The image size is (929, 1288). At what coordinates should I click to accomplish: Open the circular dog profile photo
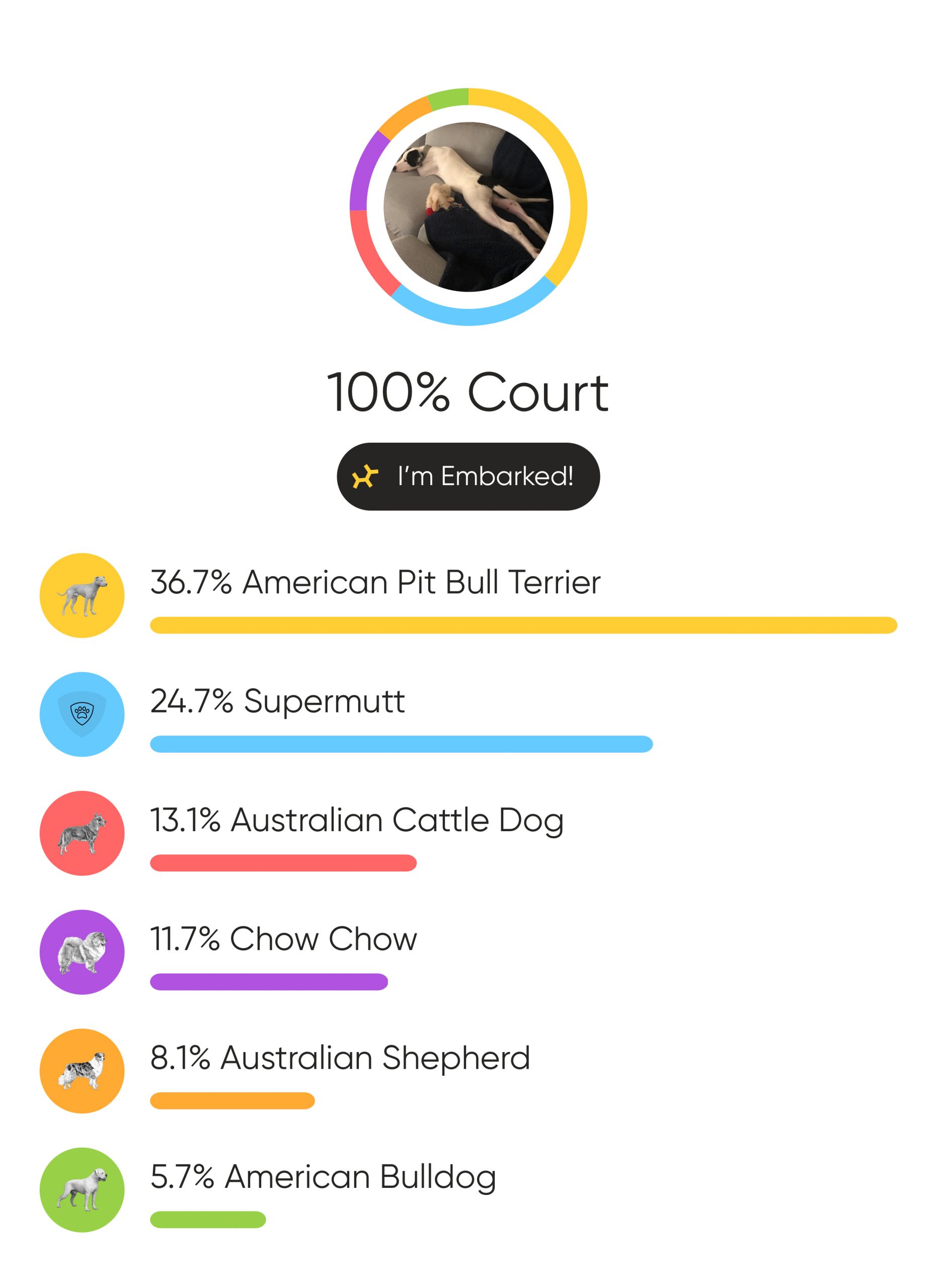pos(468,207)
